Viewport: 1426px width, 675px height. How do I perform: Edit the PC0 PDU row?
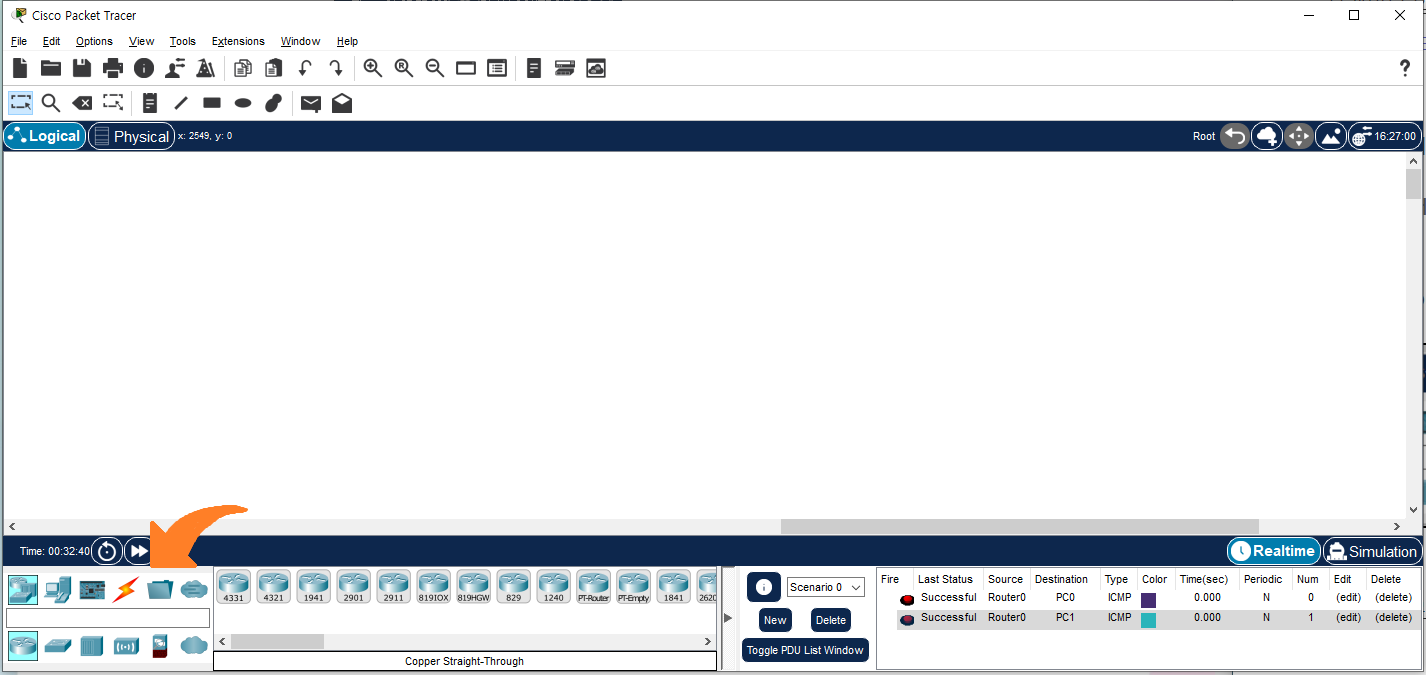click(x=1348, y=598)
